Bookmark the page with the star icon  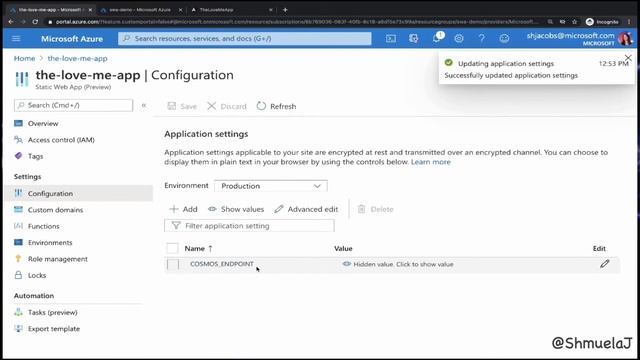pos(574,22)
